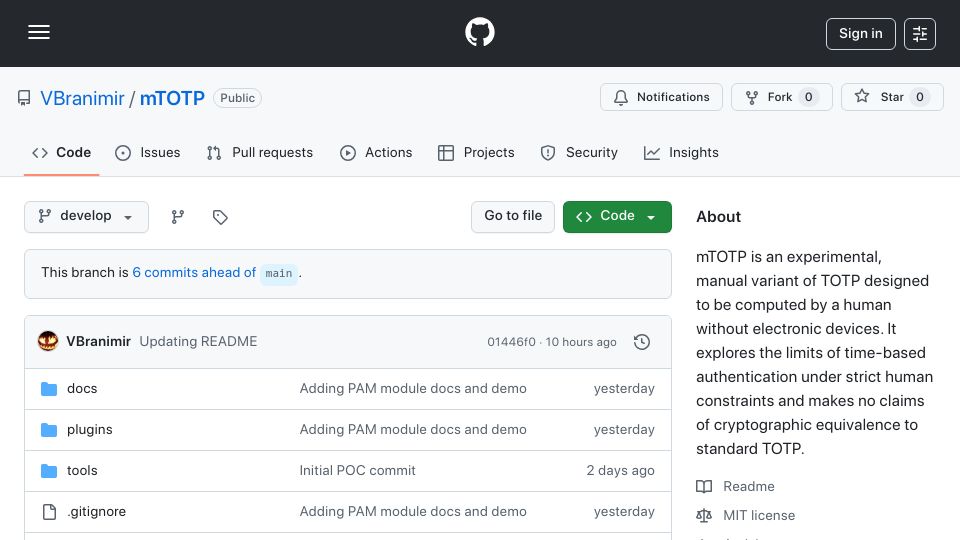Click 'yesterday' timestamp in plugins row

(x=624, y=430)
